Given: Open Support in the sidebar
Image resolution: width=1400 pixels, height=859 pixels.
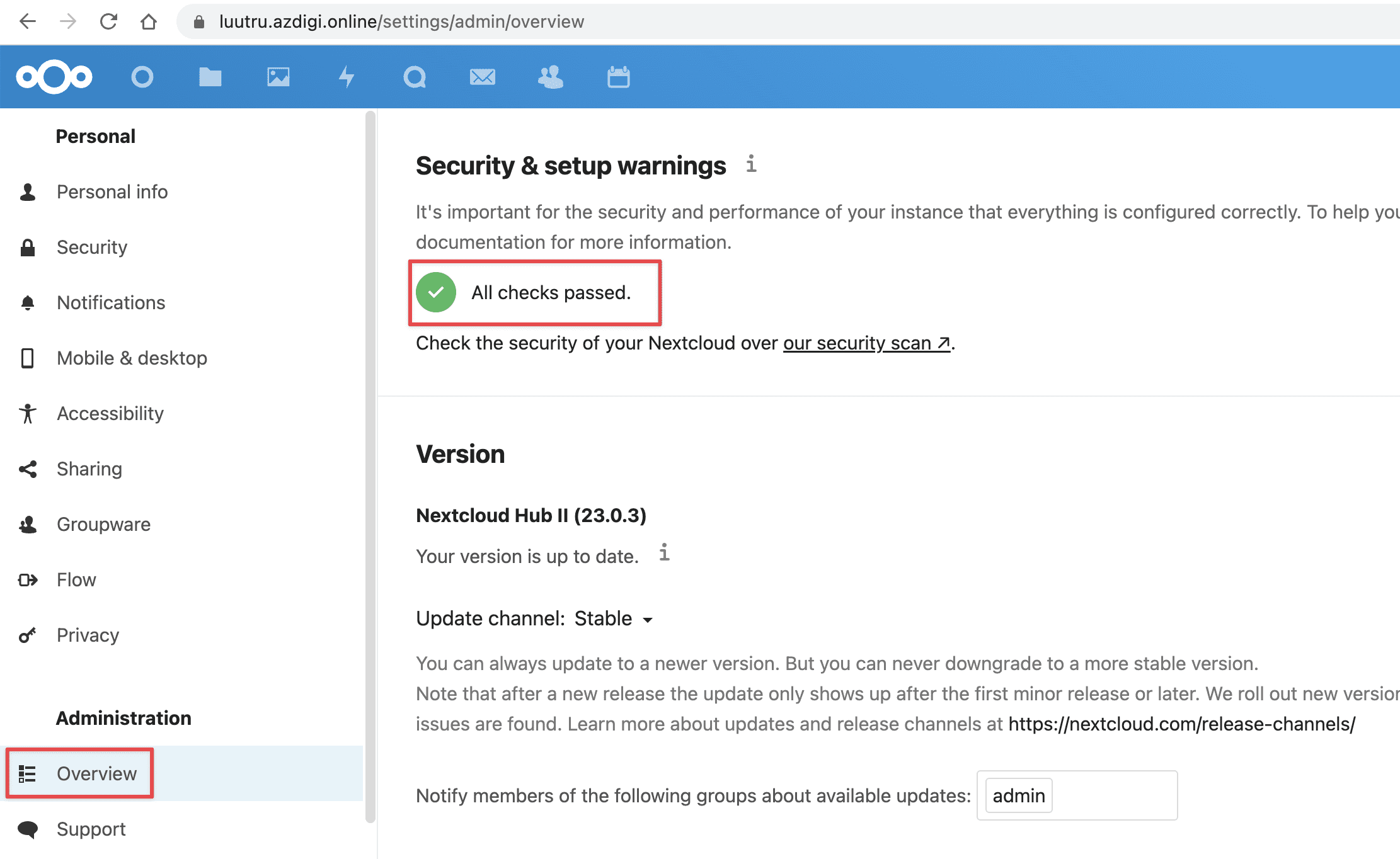Looking at the screenshot, I should 181,829.
